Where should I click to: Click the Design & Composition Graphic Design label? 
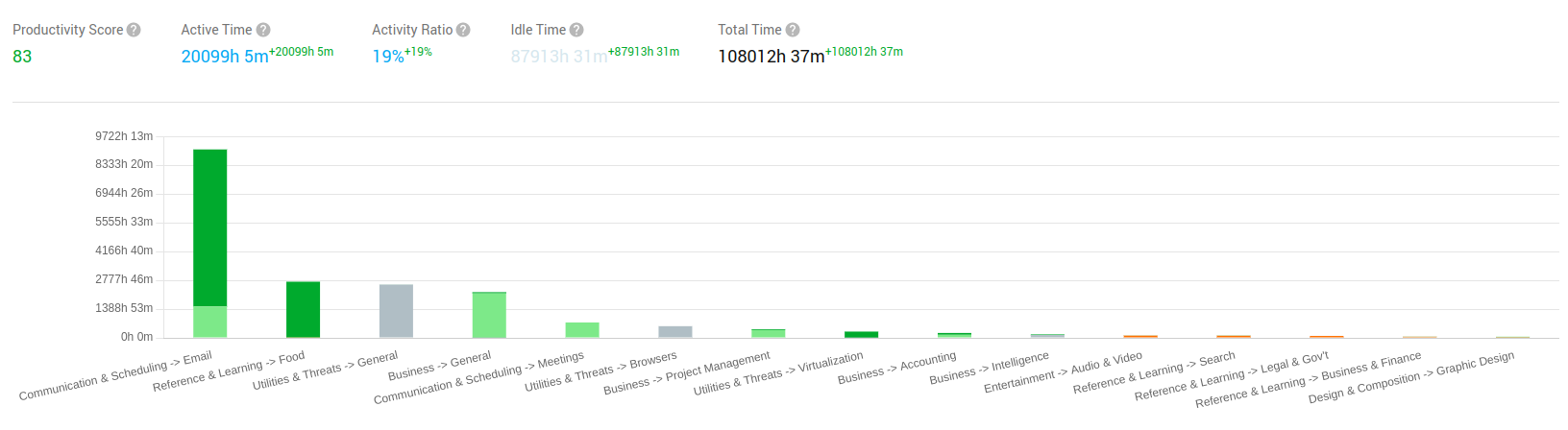coord(1410,377)
